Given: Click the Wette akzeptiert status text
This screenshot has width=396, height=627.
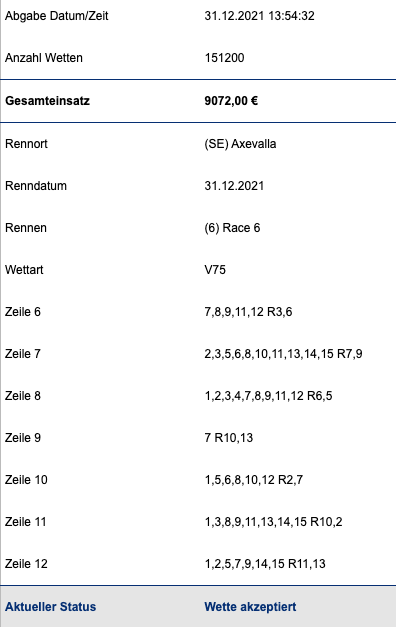Looking at the screenshot, I should coord(250,607).
